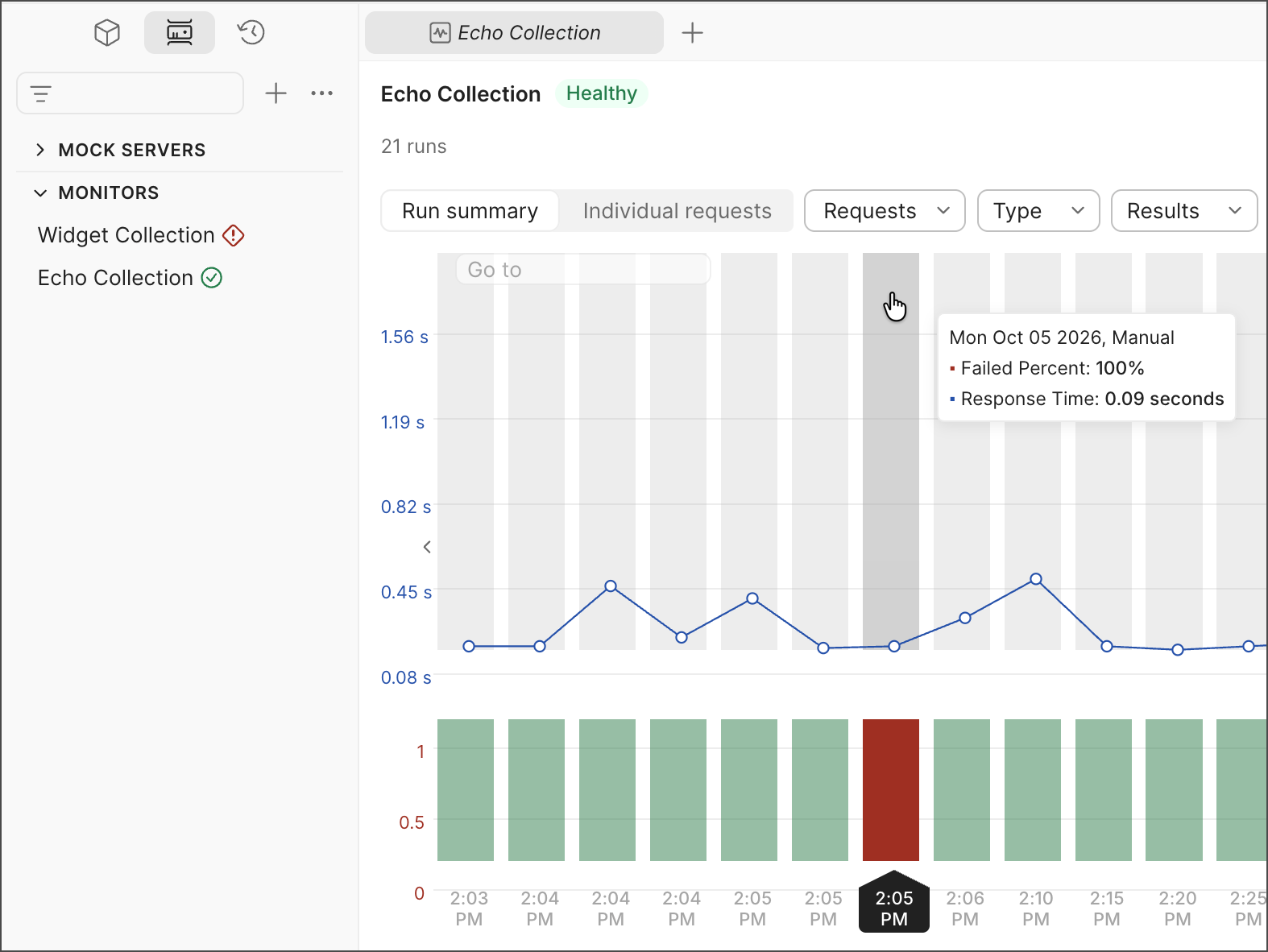Click the monitor icon in Echo Collection tab

click(440, 33)
